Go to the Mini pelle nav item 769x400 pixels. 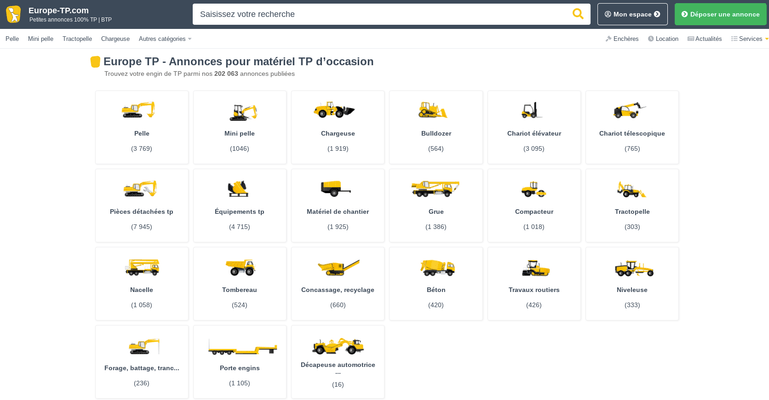[41, 39]
